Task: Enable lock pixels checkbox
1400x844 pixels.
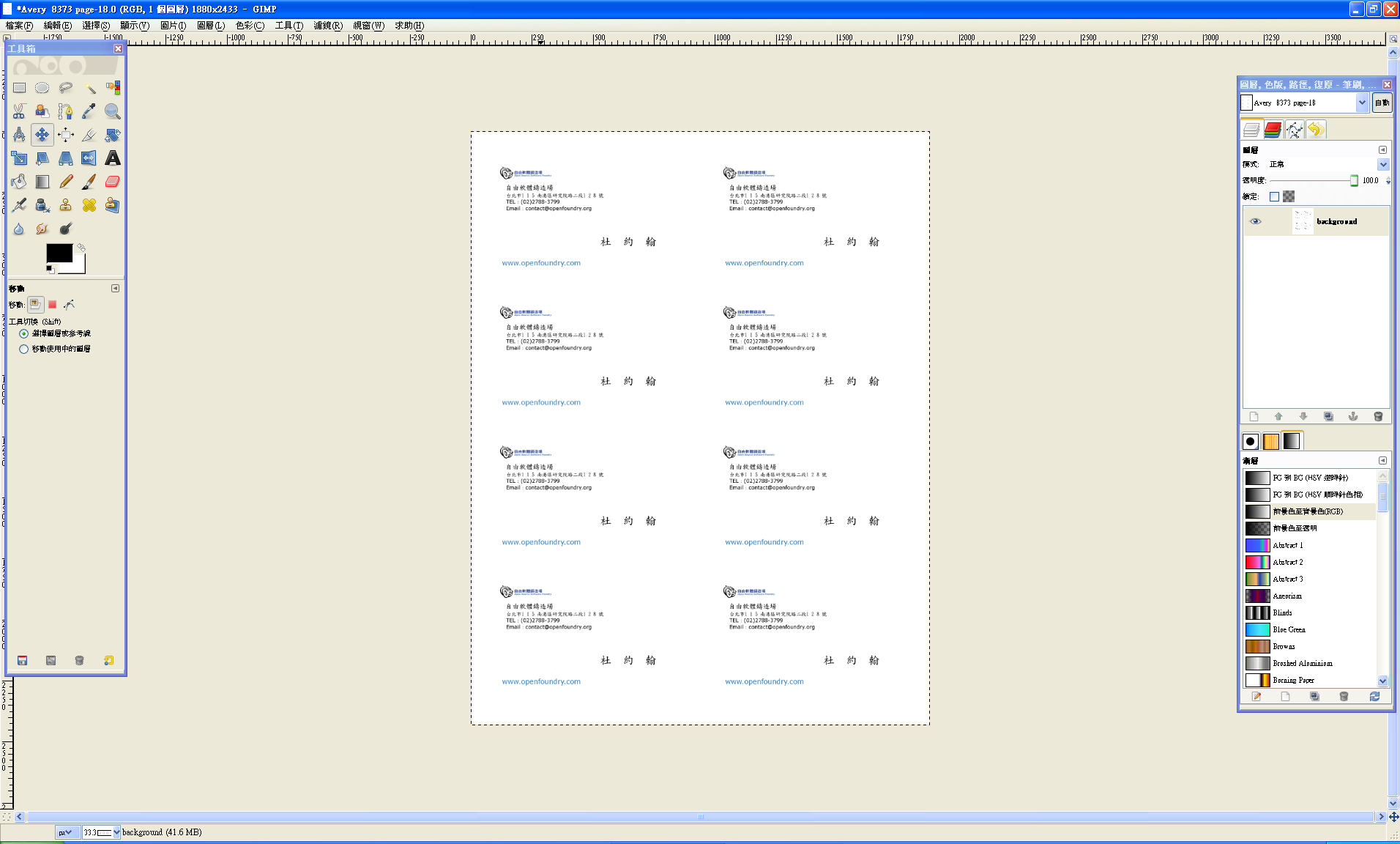Action: click(1274, 196)
